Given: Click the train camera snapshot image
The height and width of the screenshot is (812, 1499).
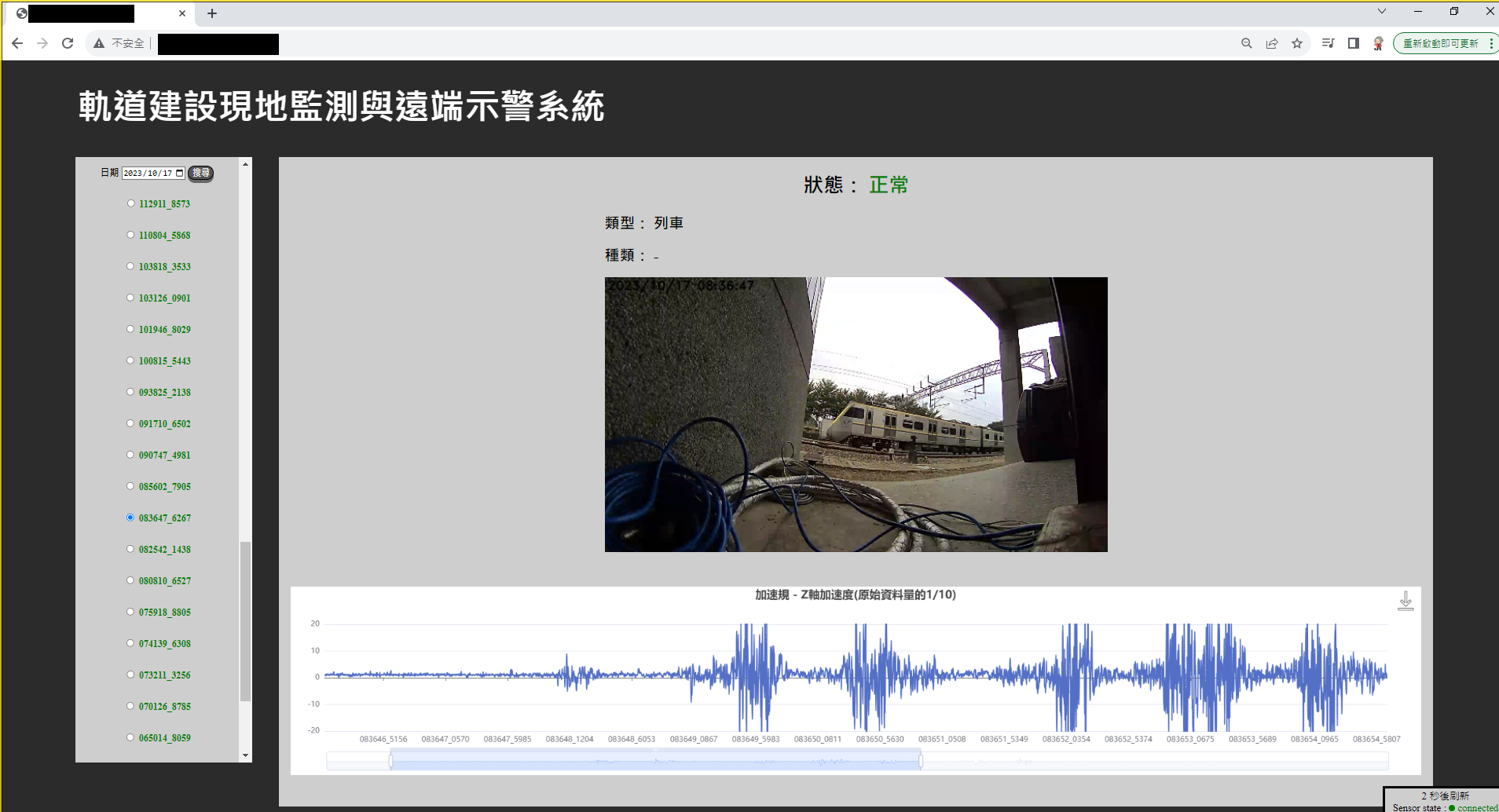Looking at the screenshot, I should point(856,414).
